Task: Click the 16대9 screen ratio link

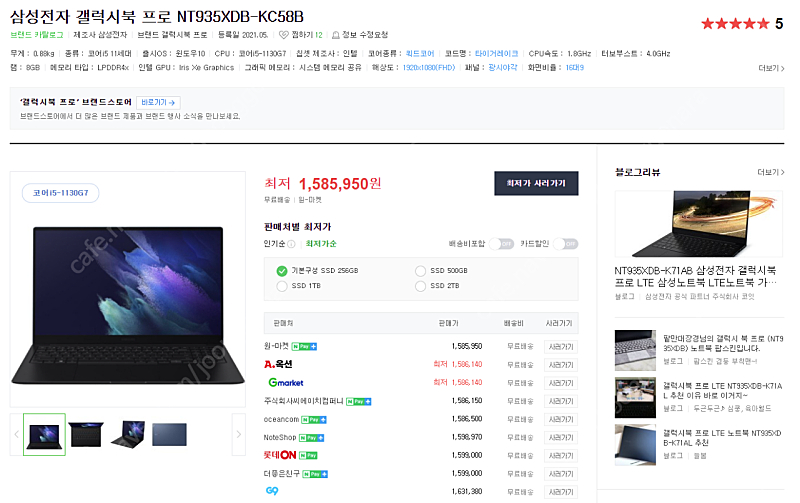Action: 574,67
